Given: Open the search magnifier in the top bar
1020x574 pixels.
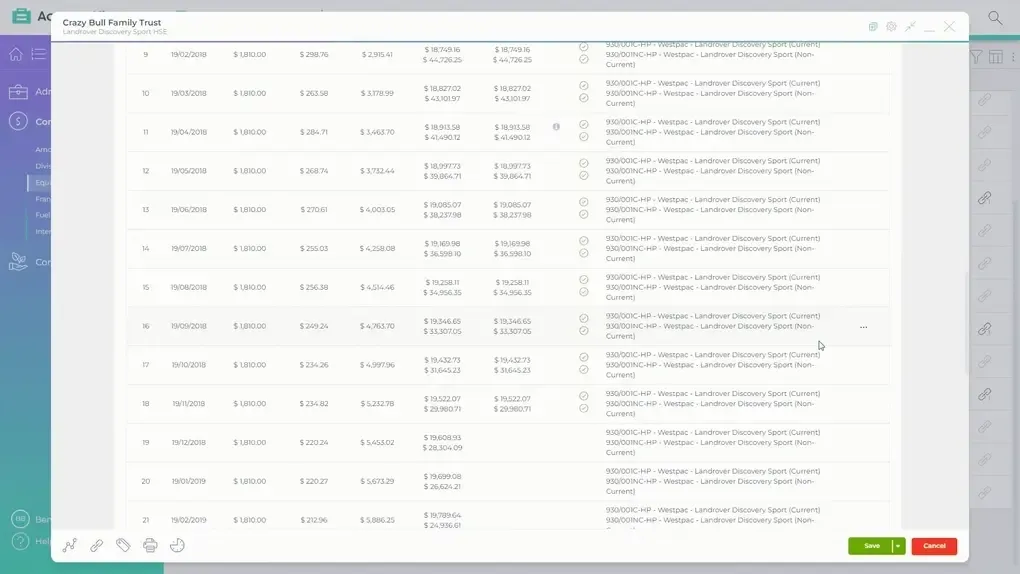Looking at the screenshot, I should (995, 18).
